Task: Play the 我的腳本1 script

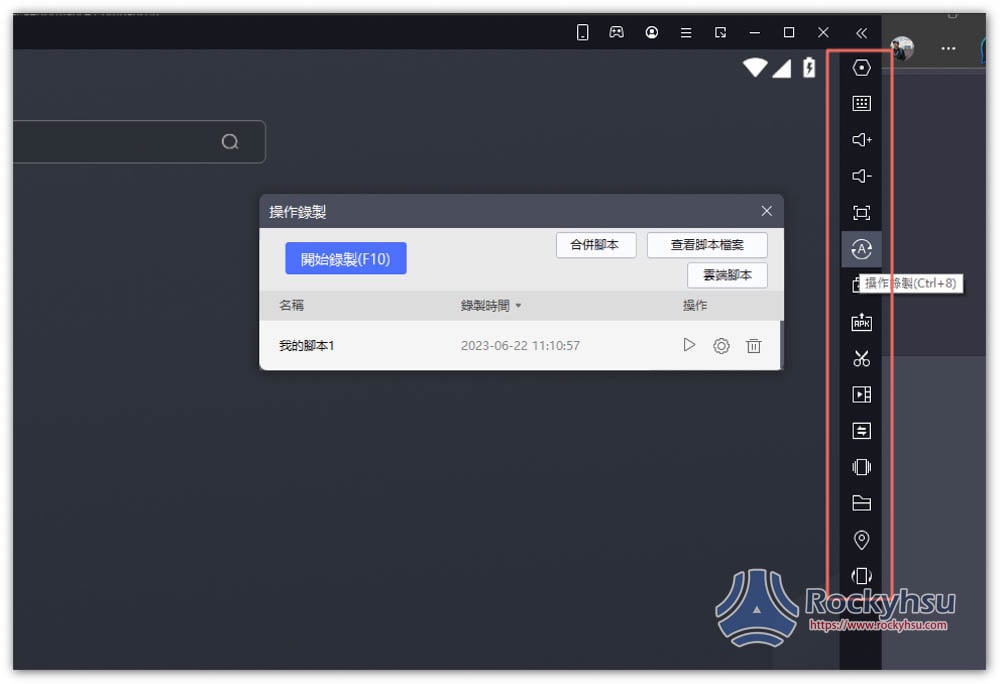Action: (689, 345)
